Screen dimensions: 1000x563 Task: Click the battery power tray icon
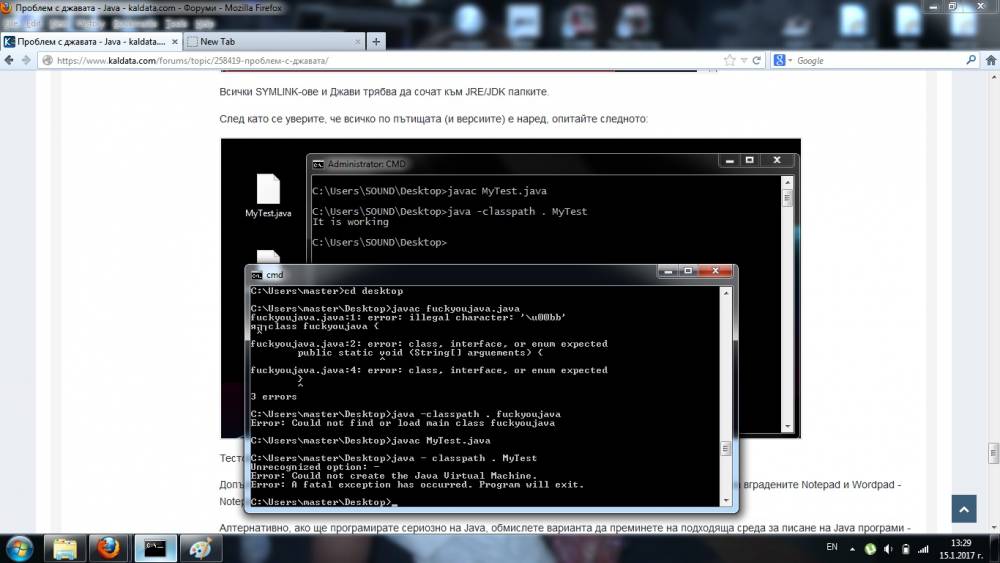point(905,548)
